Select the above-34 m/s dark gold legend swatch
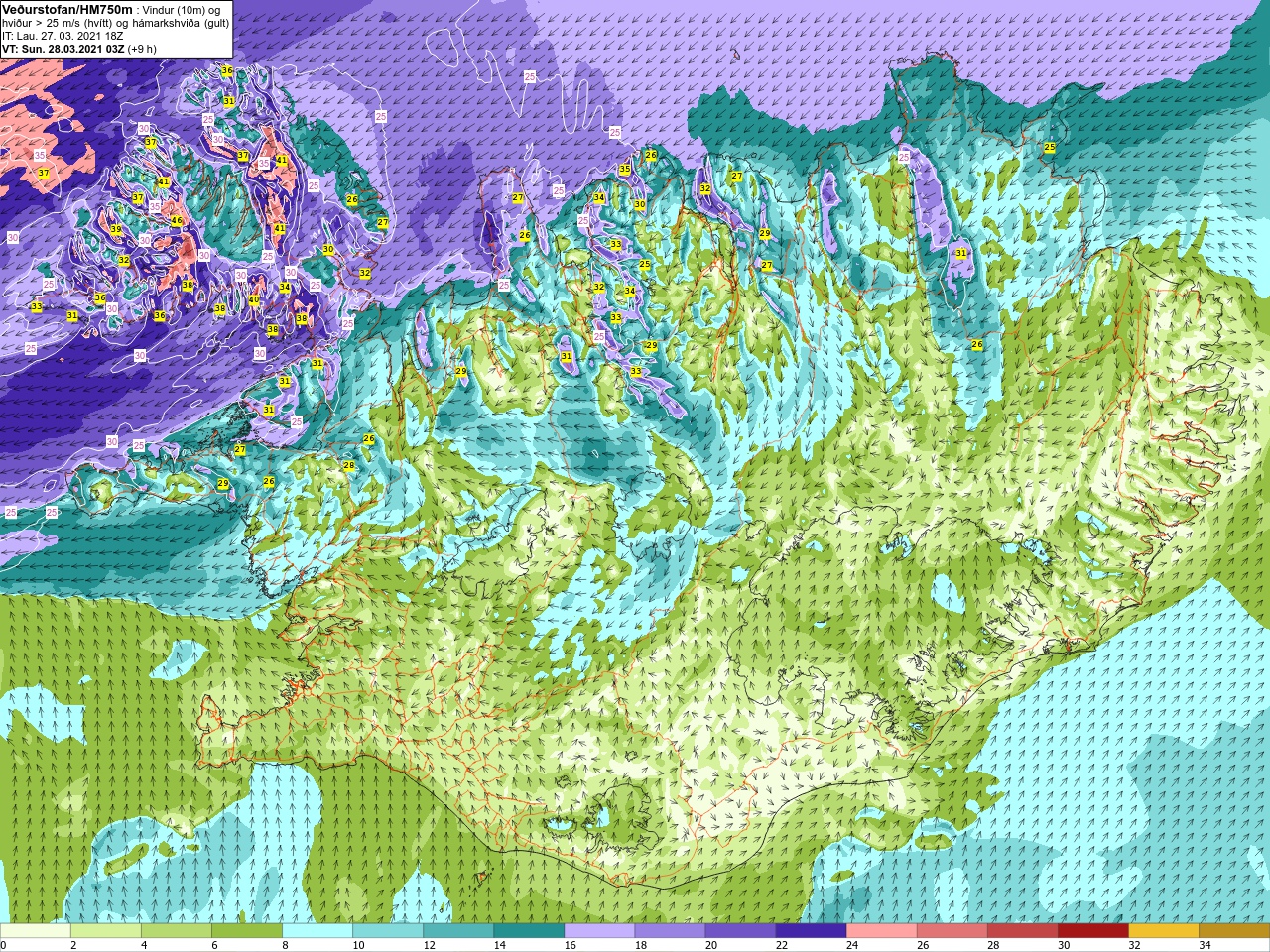1270x952 pixels. 1233,931
